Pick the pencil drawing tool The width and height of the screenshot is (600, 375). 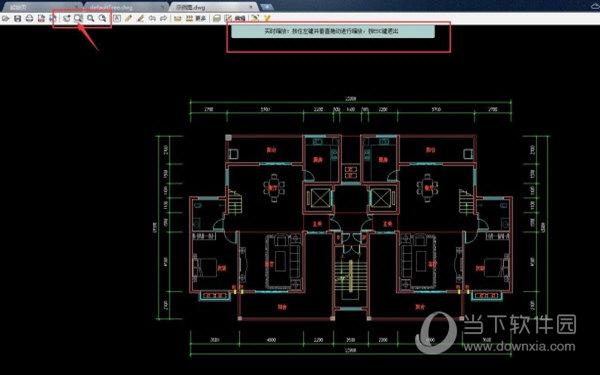pyautogui.click(x=128, y=18)
